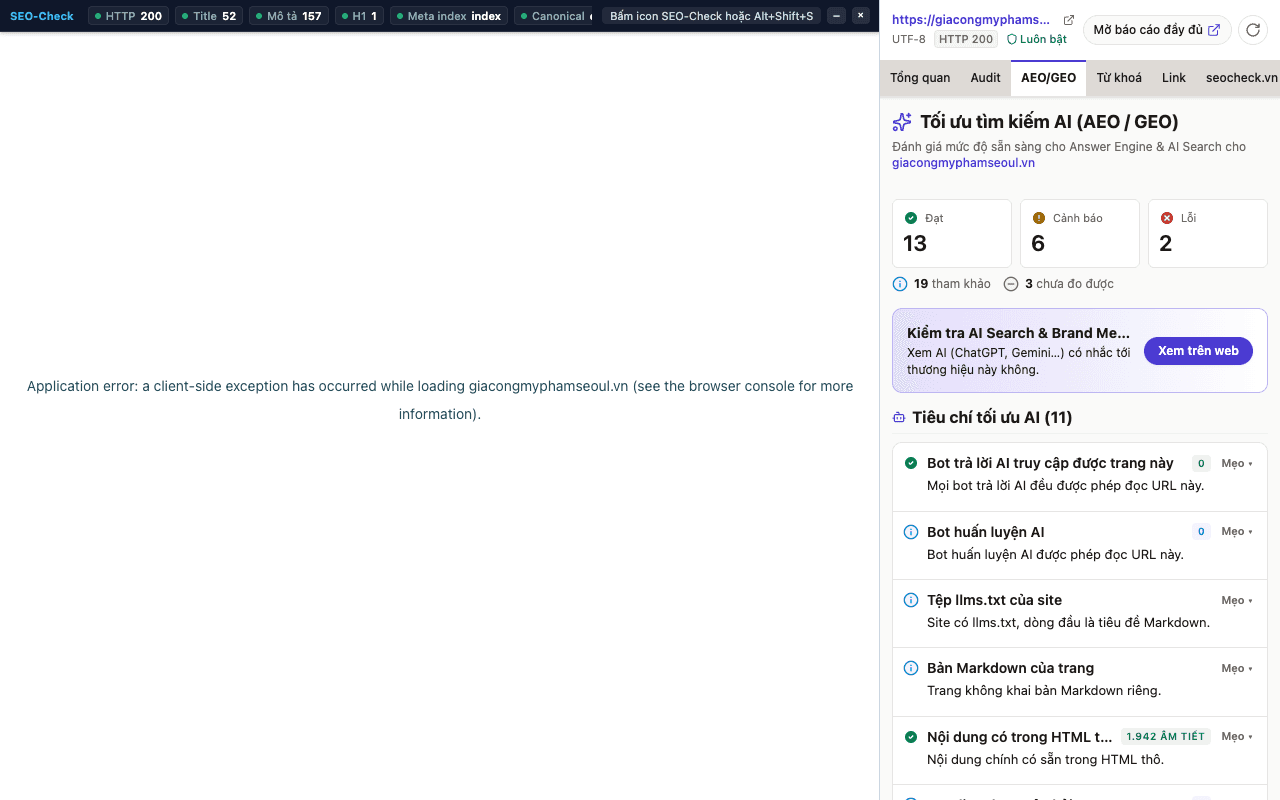Expand Mẹo for Nội dung có trong HTML row
1280x800 pixels.
coord(1237,737)
